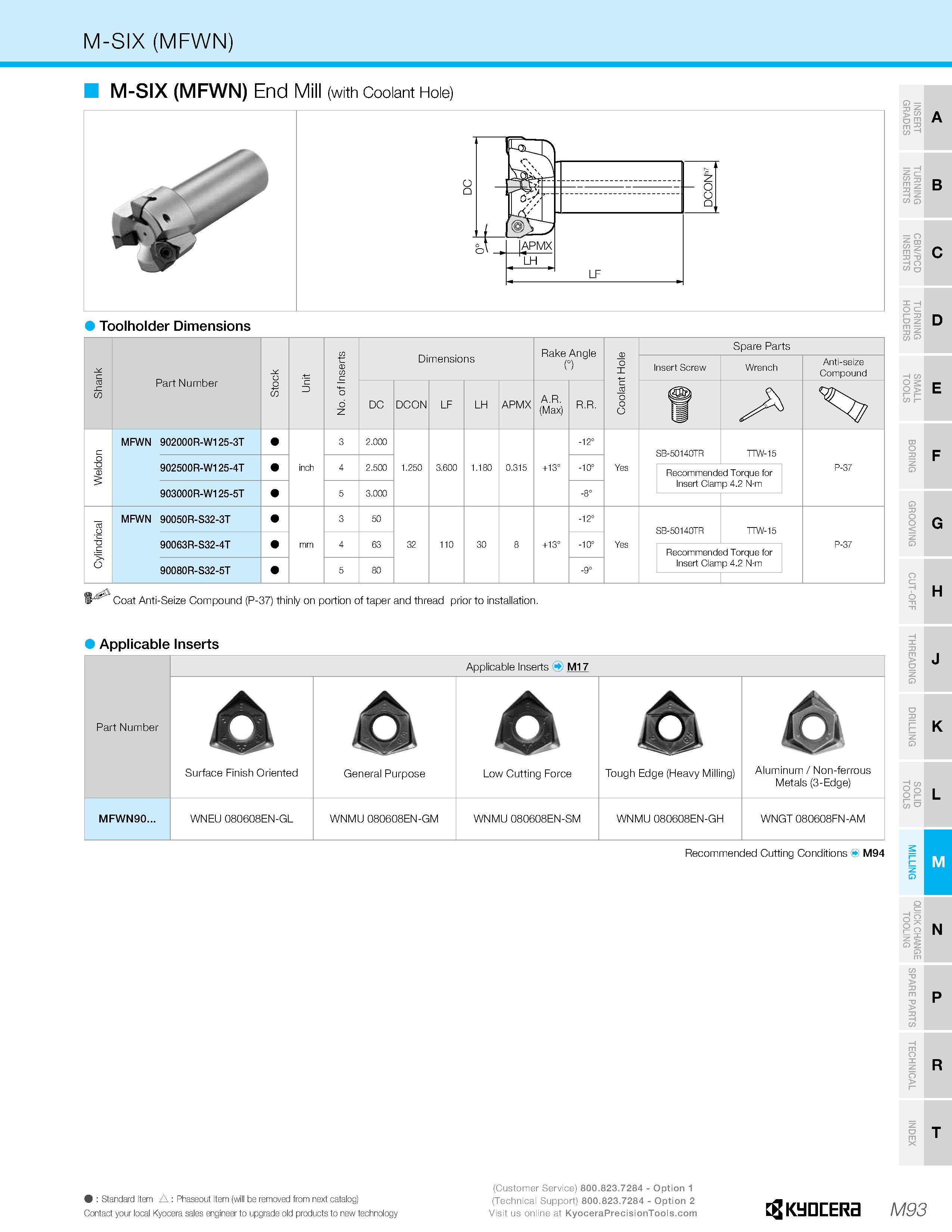
Task: Click stock dot for 903000R-W125-5T
Action: [275, 493]
